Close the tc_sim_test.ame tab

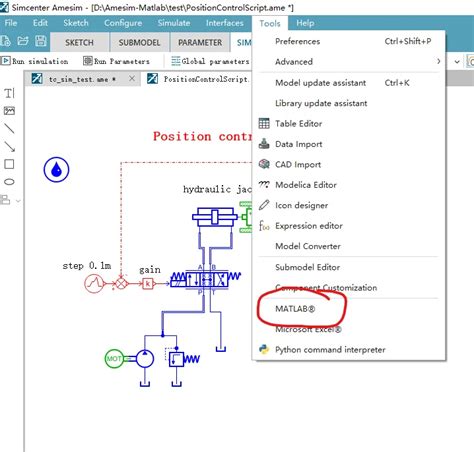(x=132, y=79)
